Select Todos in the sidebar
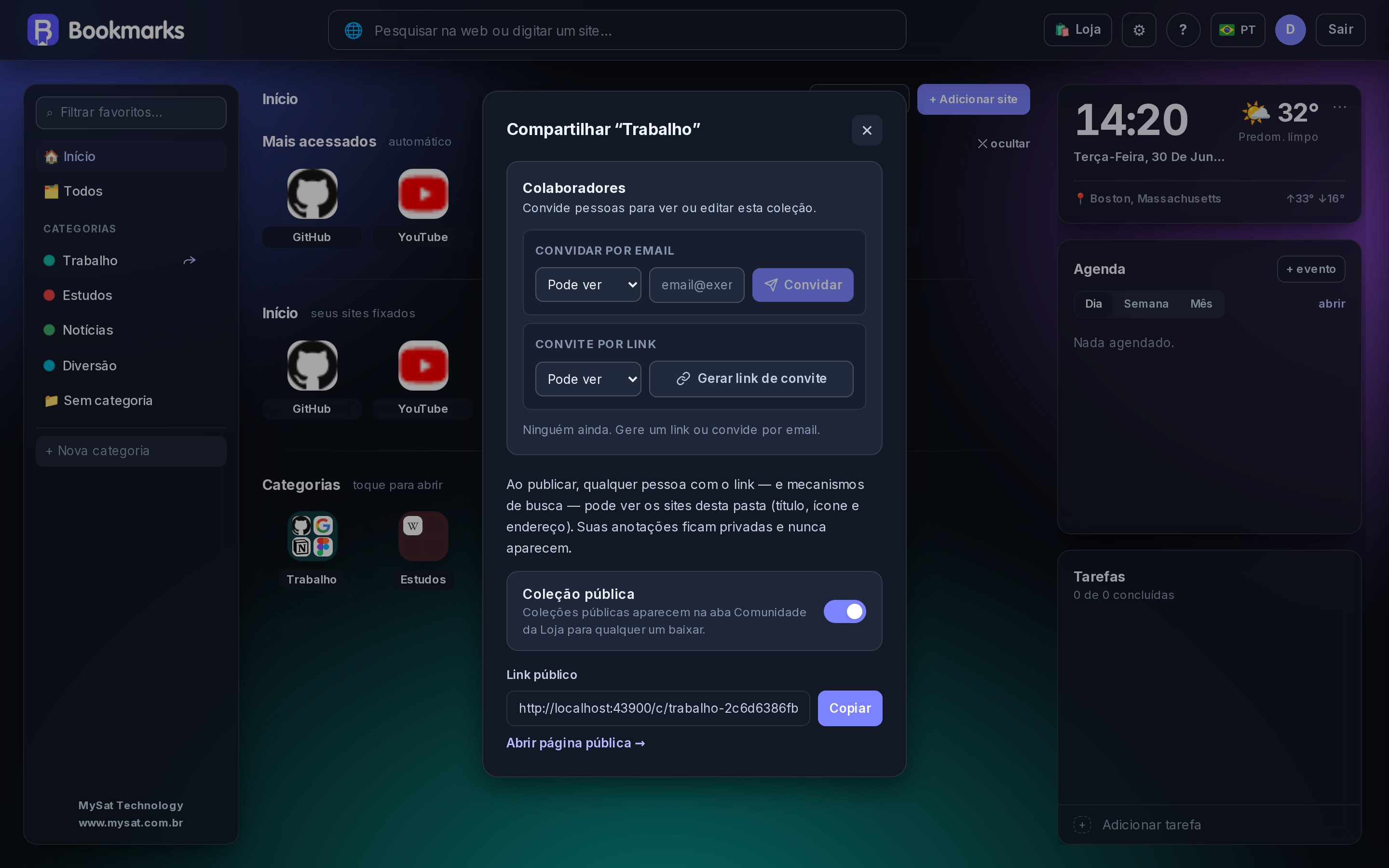Screen dimensions: 1389x868 131,191
